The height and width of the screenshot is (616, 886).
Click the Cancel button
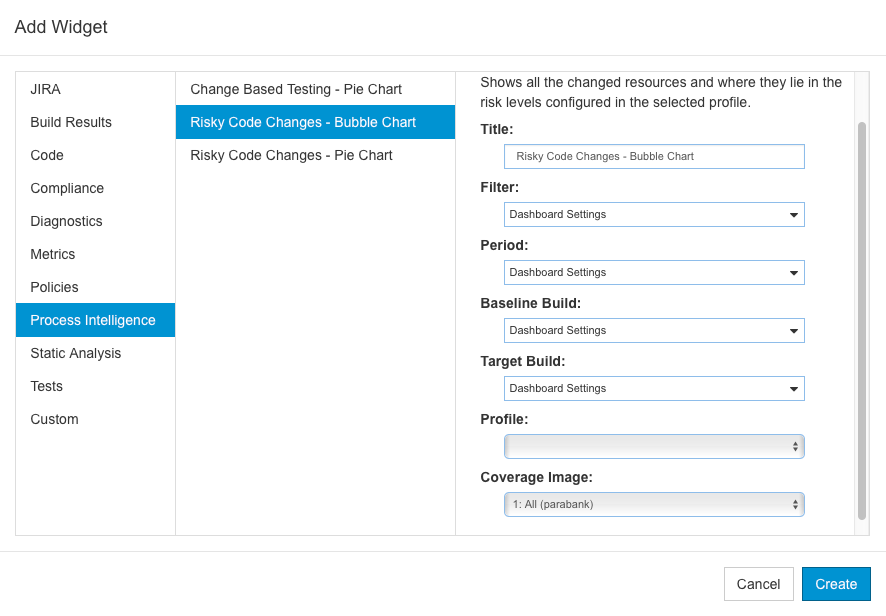pyautogui.click(x=758, y=584)
